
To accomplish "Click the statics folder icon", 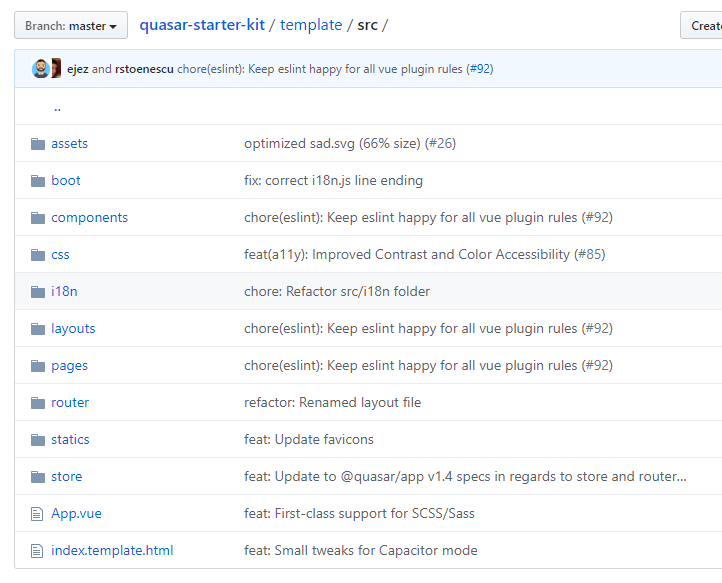I will pos(38,440).
